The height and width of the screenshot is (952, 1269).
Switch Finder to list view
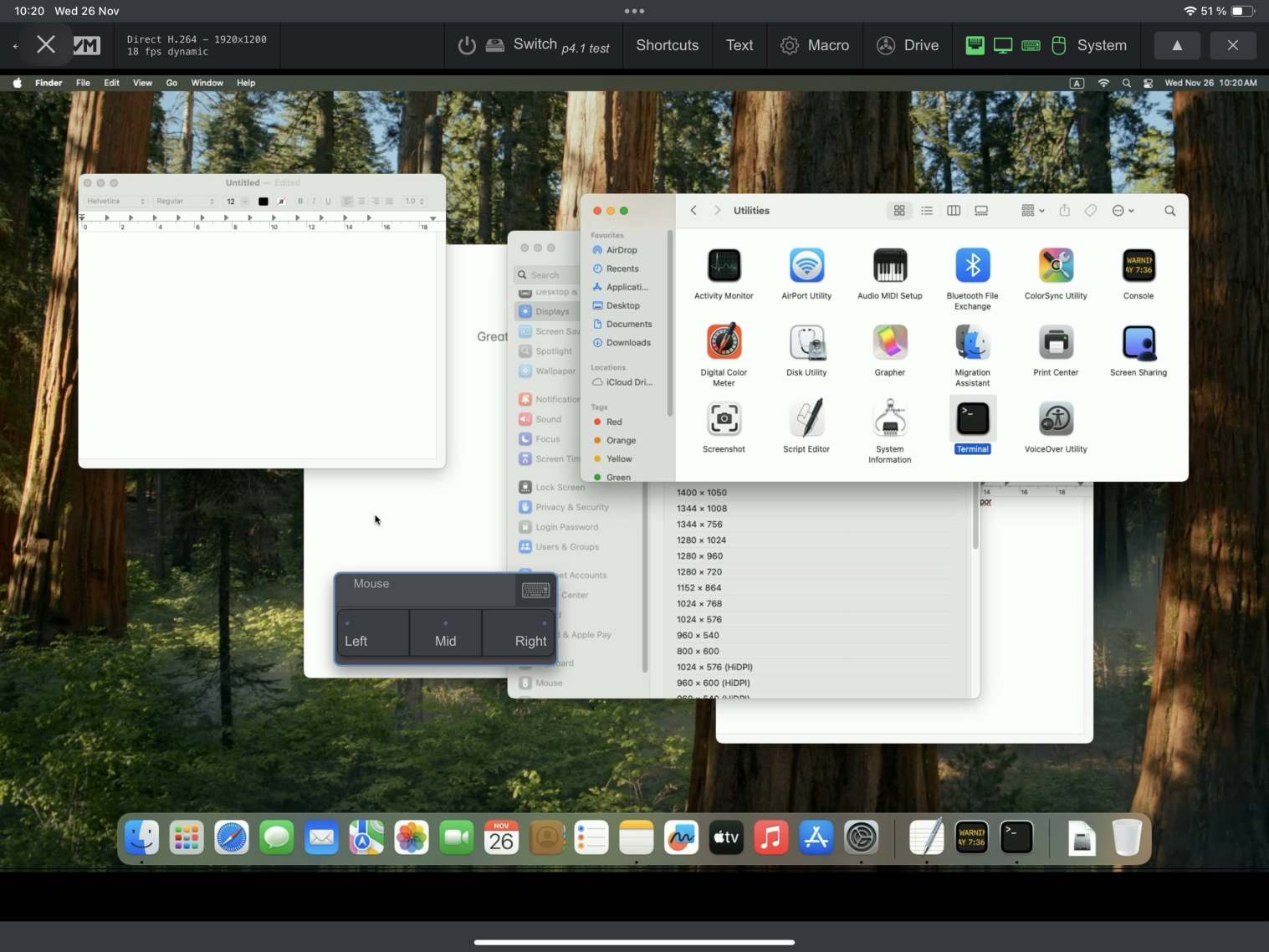click(927, 211)
